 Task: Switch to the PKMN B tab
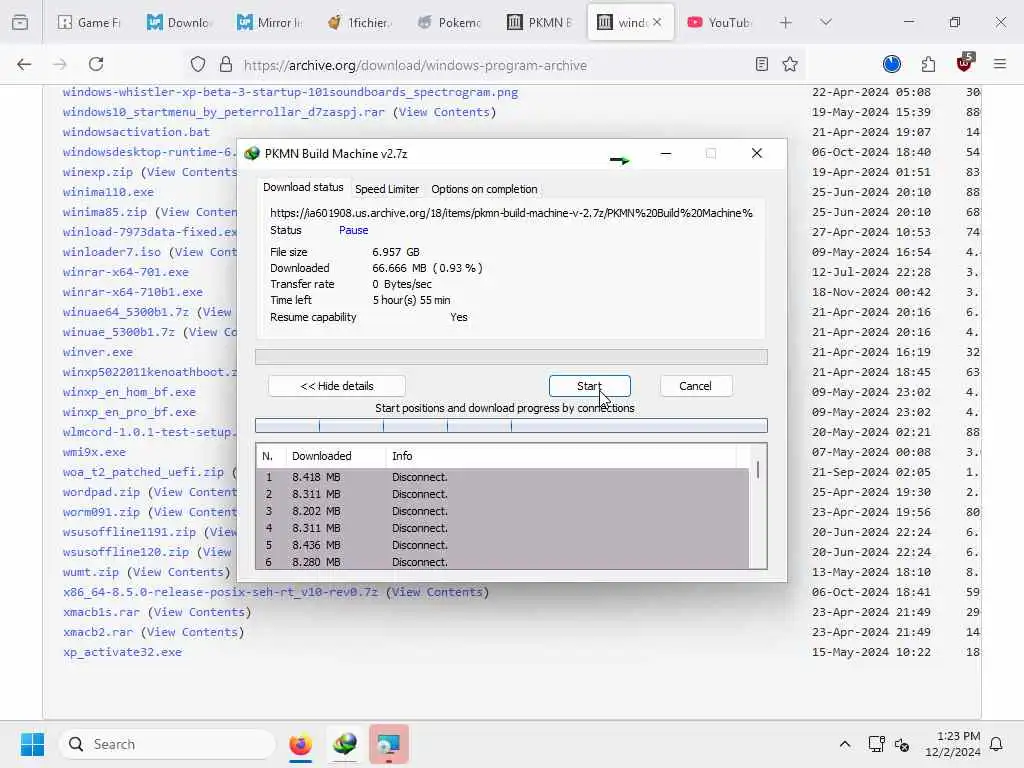[x=539, y=22]
